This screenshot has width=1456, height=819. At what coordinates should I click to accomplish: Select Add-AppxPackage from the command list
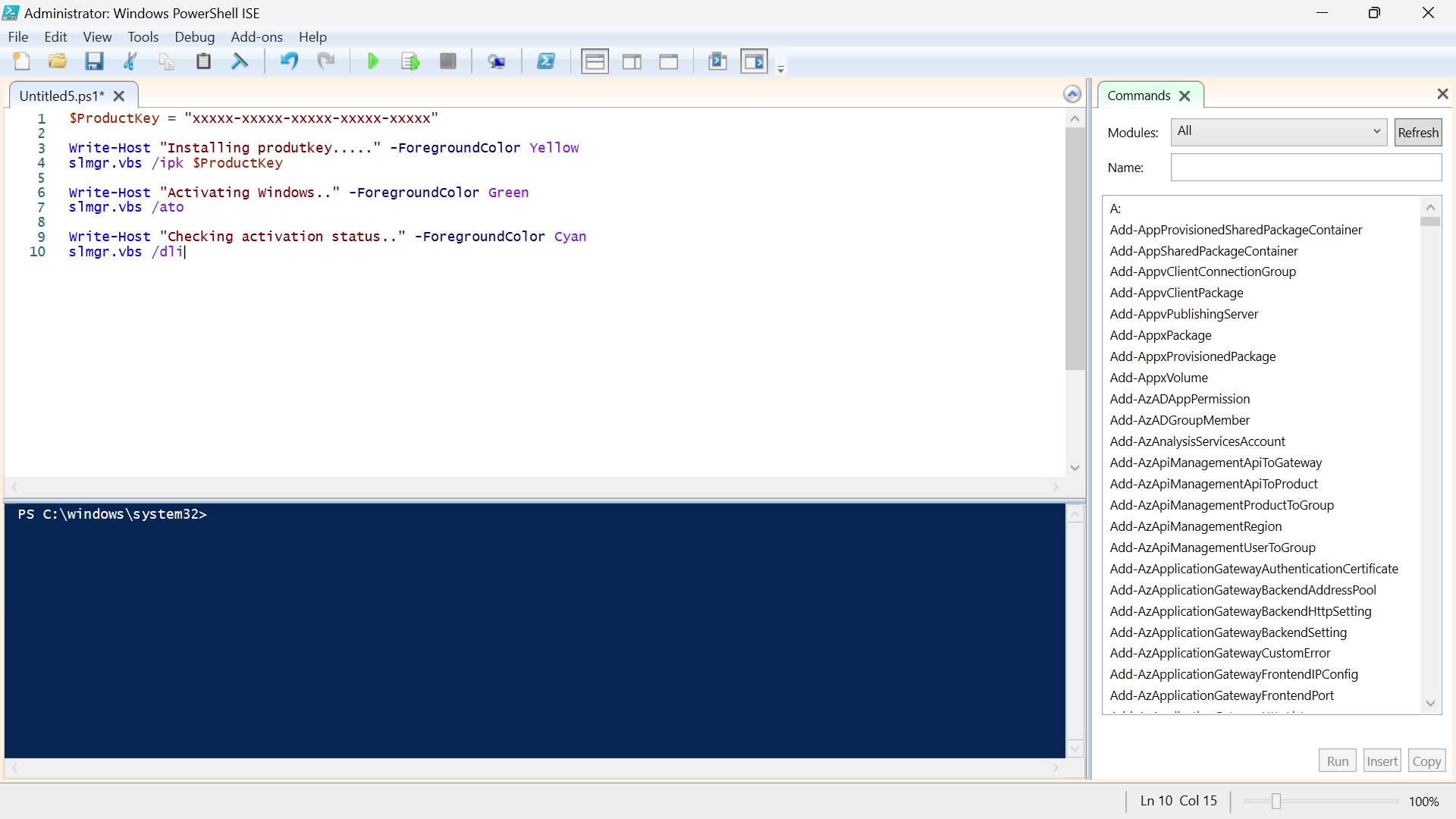coord(1160,334)
